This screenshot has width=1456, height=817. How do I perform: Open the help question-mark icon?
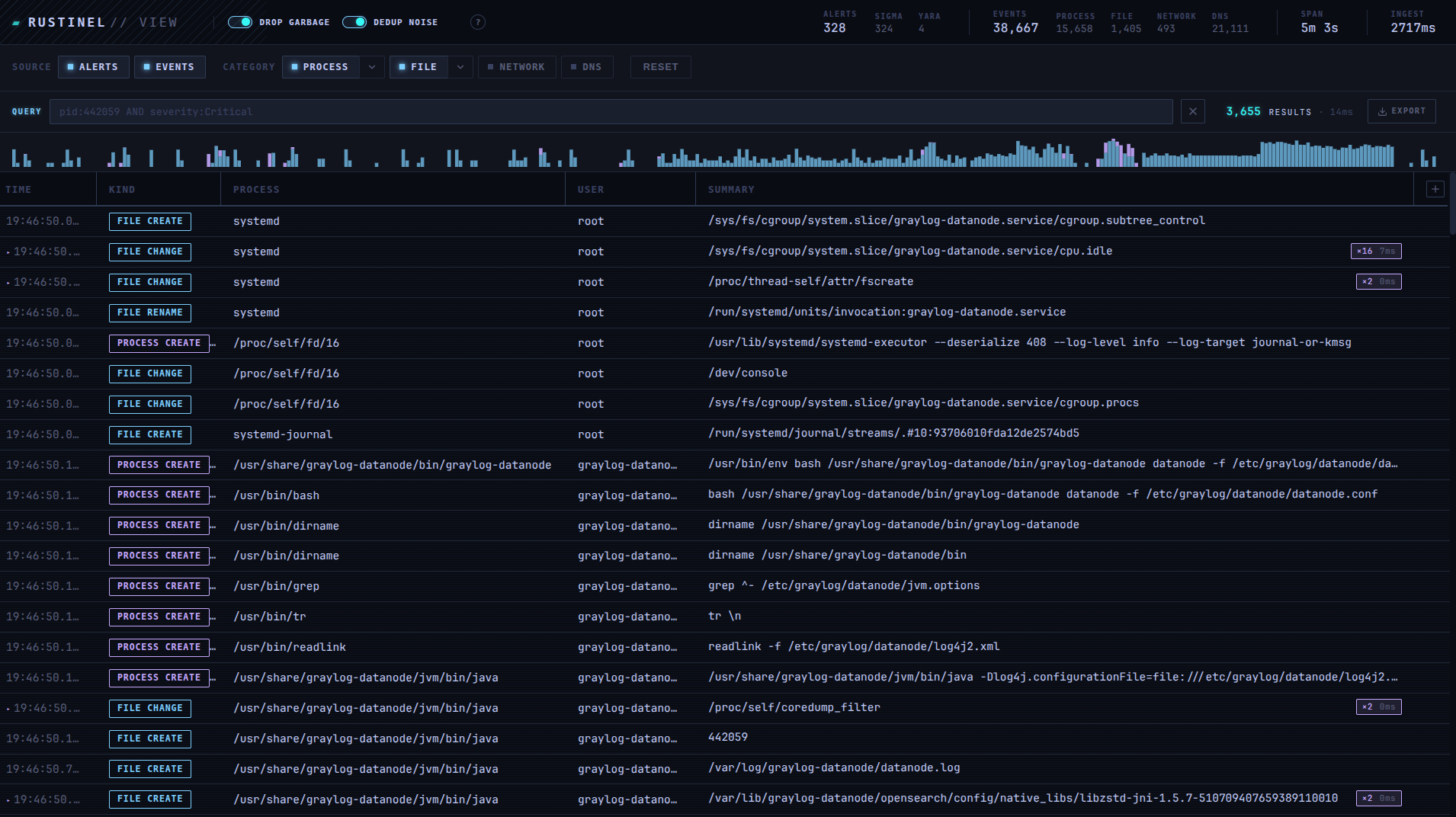tap(478, 22)
